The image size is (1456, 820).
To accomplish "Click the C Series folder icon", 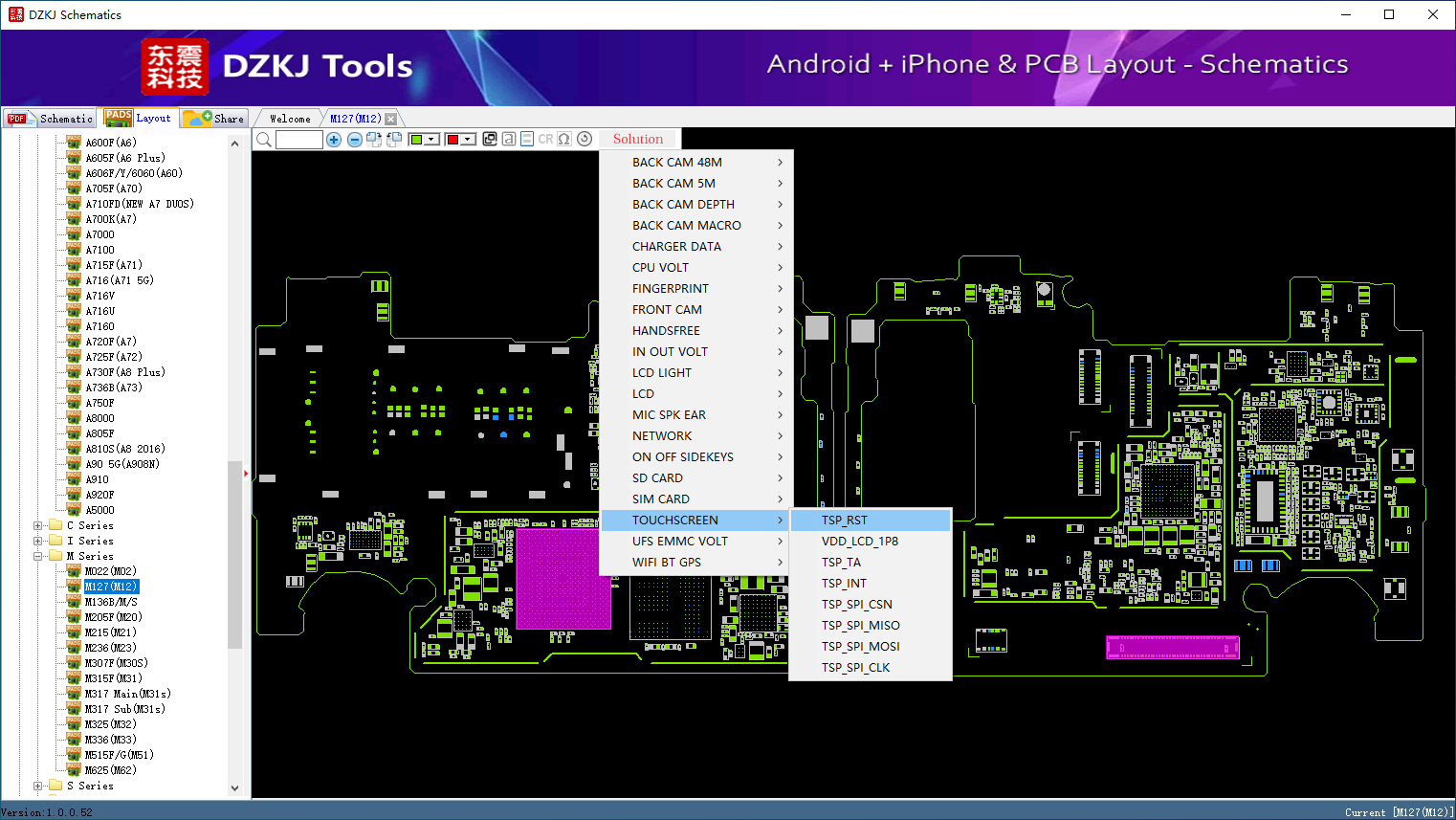I will click(x=55, y=525).
